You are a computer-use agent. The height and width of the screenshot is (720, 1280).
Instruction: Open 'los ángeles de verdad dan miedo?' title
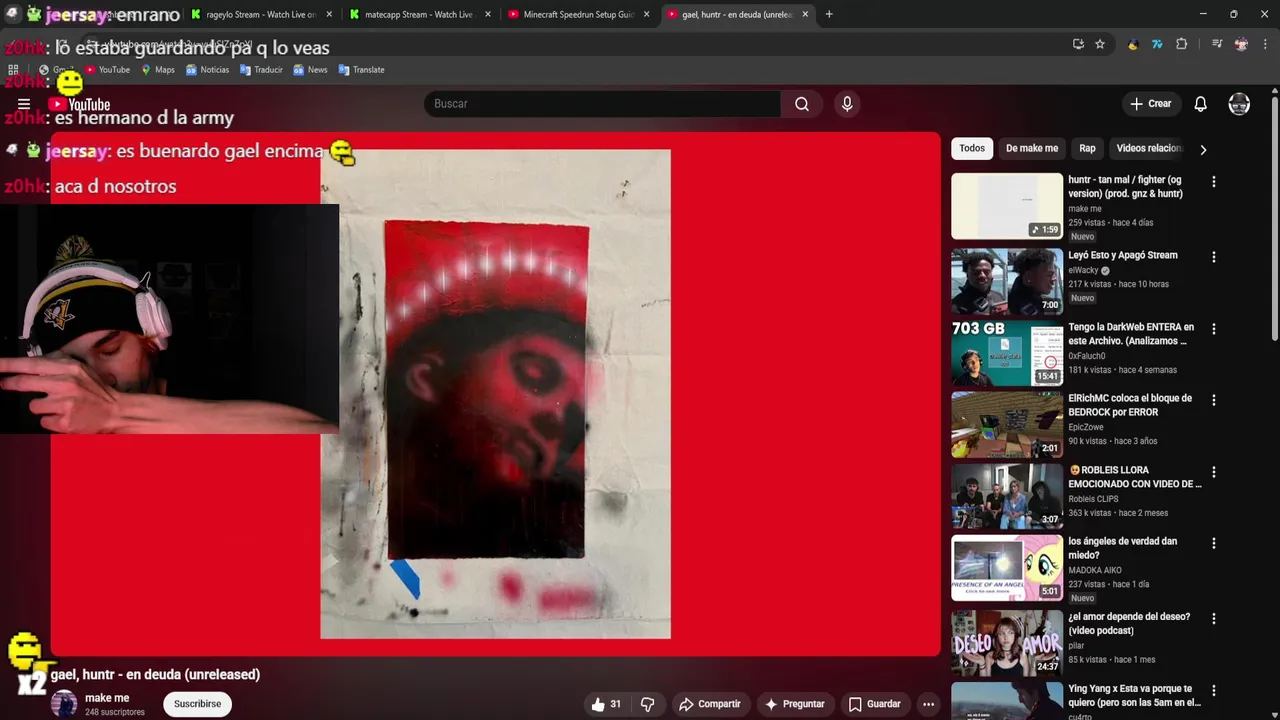[x=1122, y=548]
